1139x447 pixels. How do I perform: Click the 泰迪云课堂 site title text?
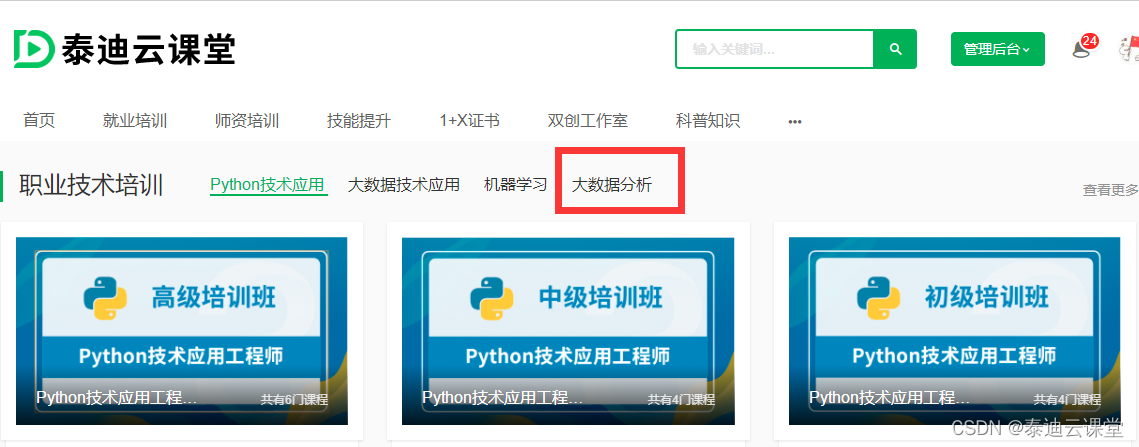click(149, 50)
